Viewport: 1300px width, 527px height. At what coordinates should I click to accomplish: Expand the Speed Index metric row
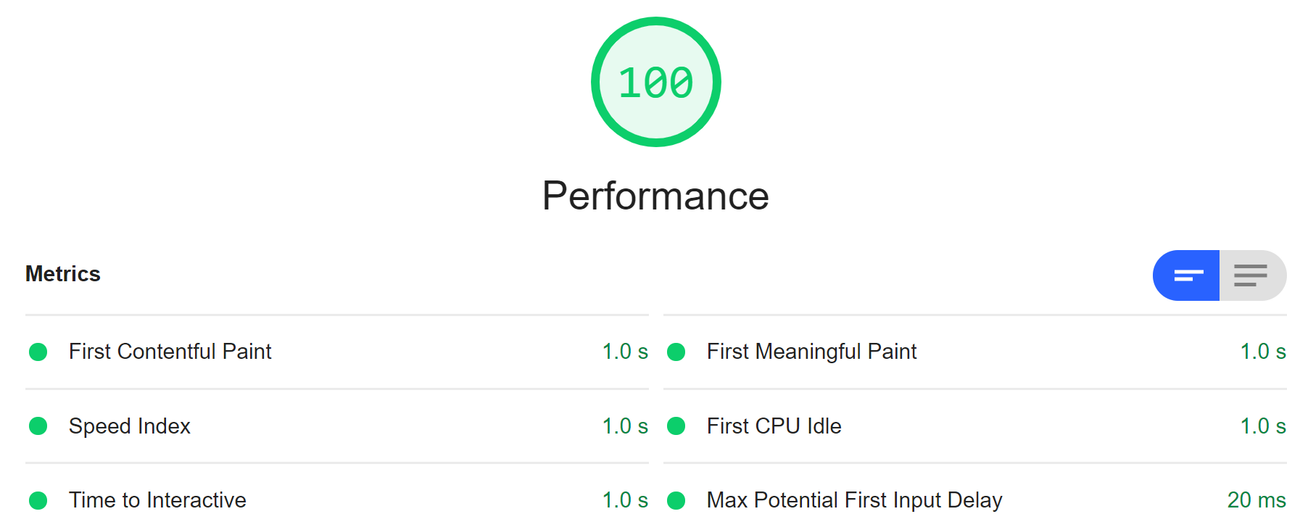[129, 426]
